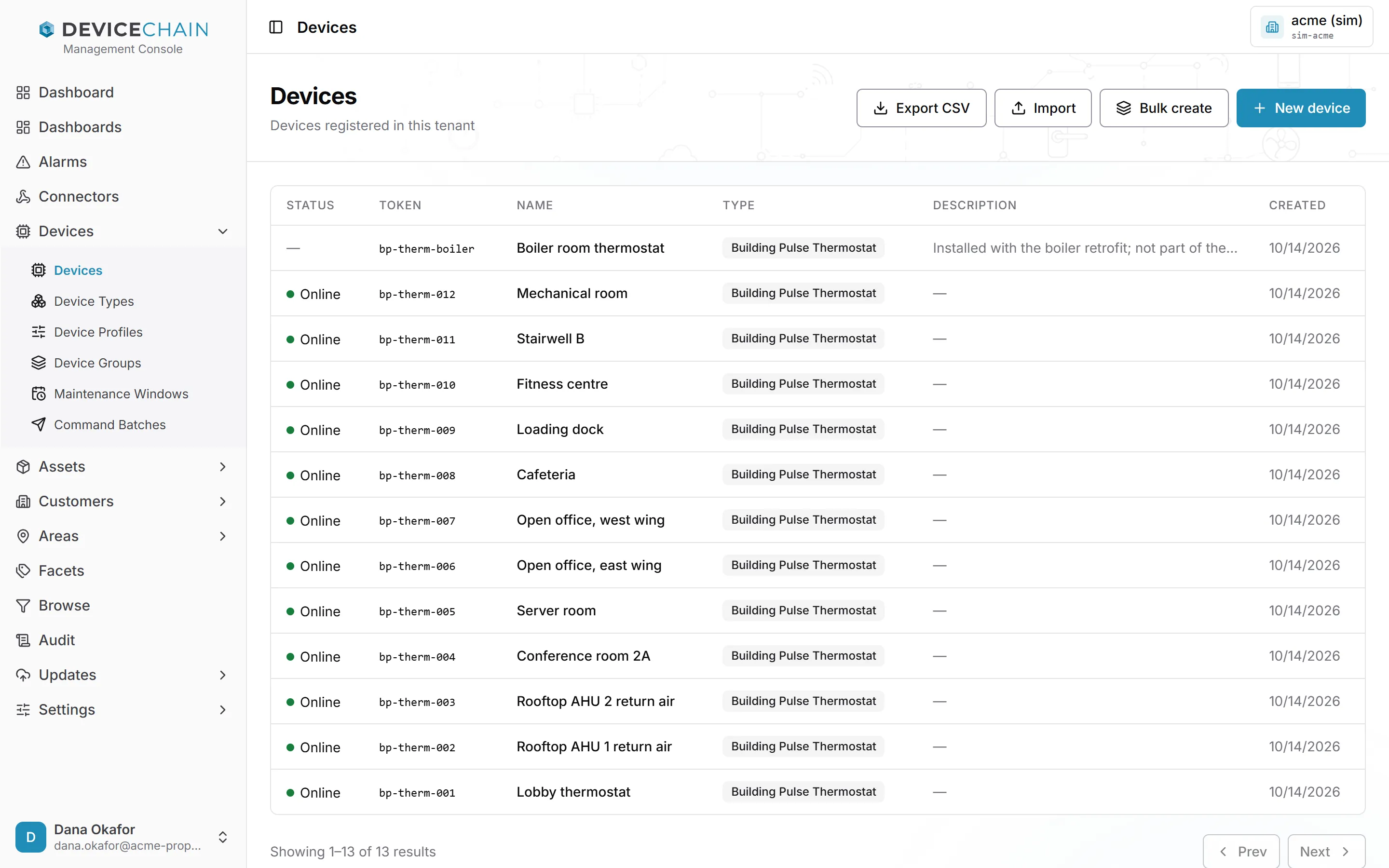Click Open office, east wing row
Screen dimensions: 1389x868
817,566
